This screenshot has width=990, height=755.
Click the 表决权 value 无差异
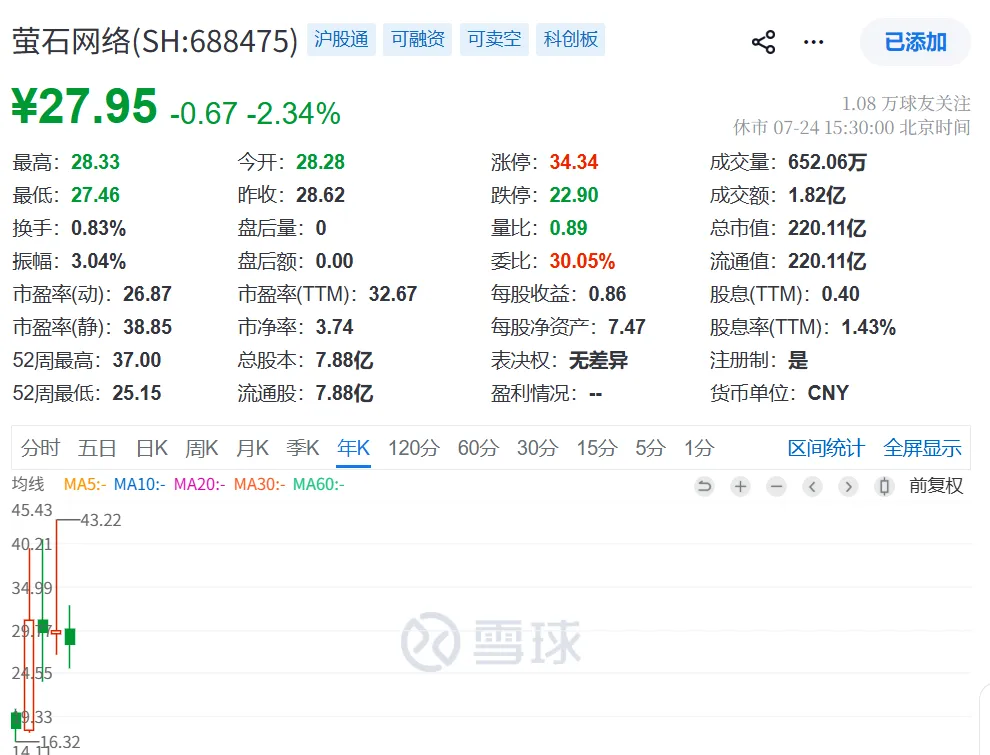599,360
